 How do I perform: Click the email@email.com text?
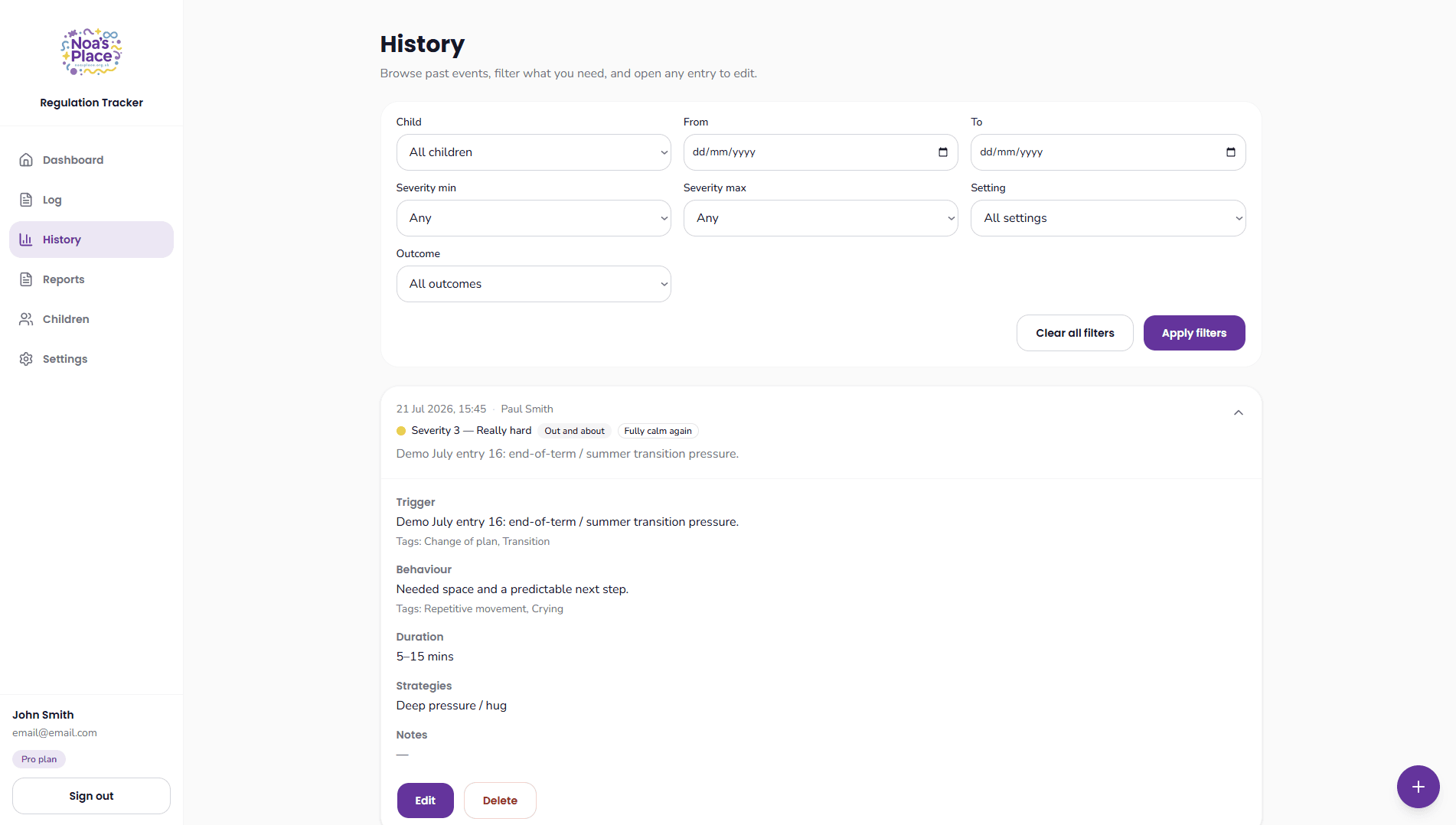(54, 732)
